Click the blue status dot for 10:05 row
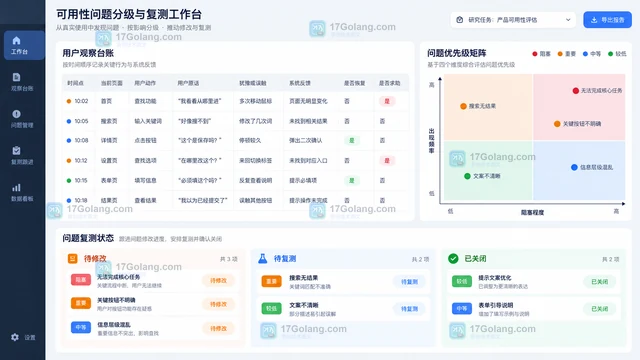Screen dimensions: 640x360 click(69, 121)
